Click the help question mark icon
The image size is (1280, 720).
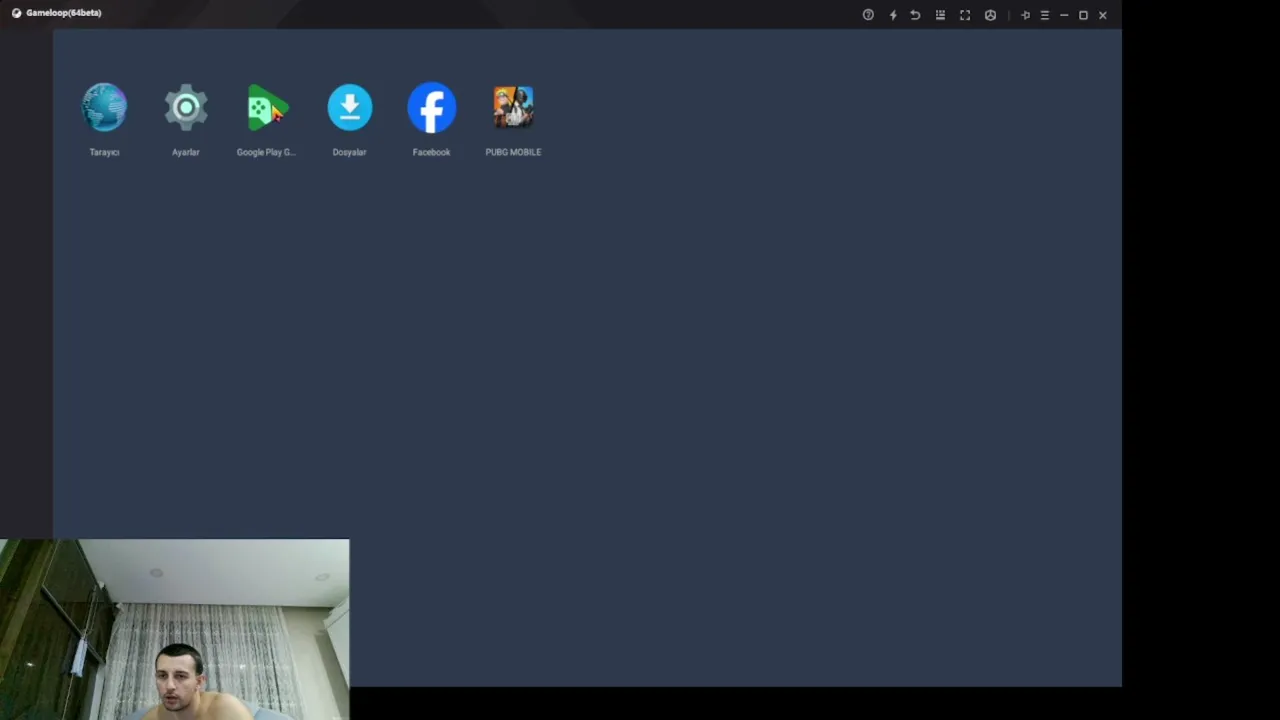tap(868, 15)
